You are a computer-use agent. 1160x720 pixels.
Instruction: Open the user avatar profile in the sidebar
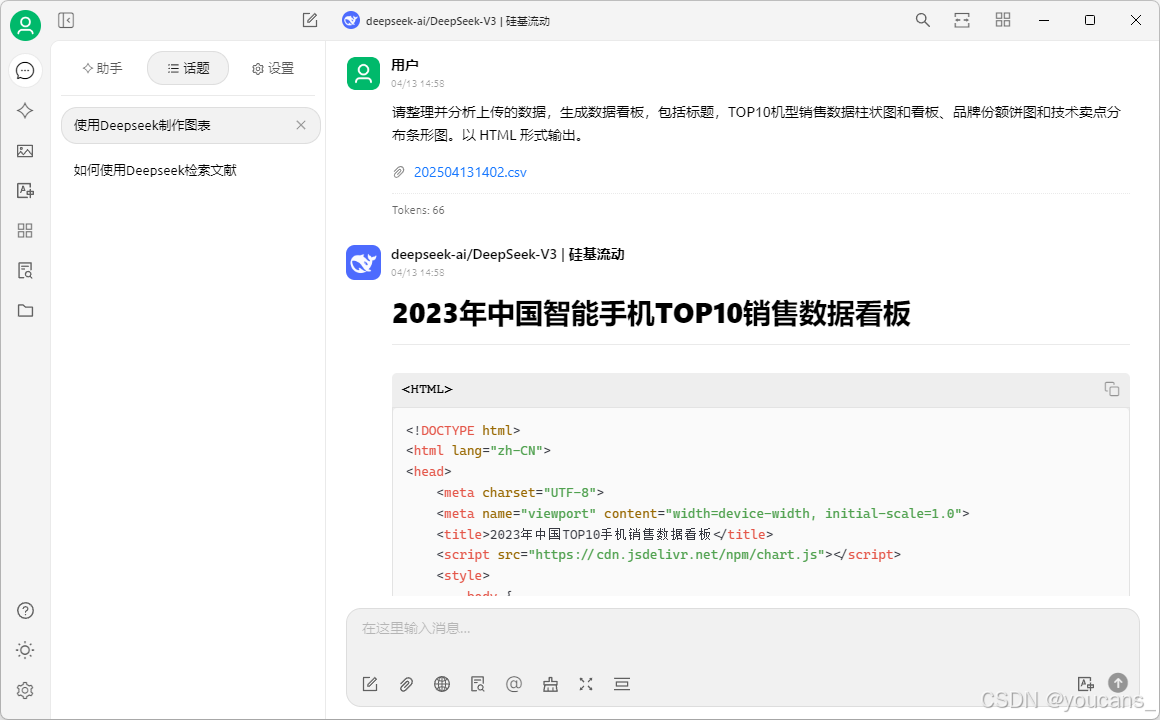coord(25,25)
